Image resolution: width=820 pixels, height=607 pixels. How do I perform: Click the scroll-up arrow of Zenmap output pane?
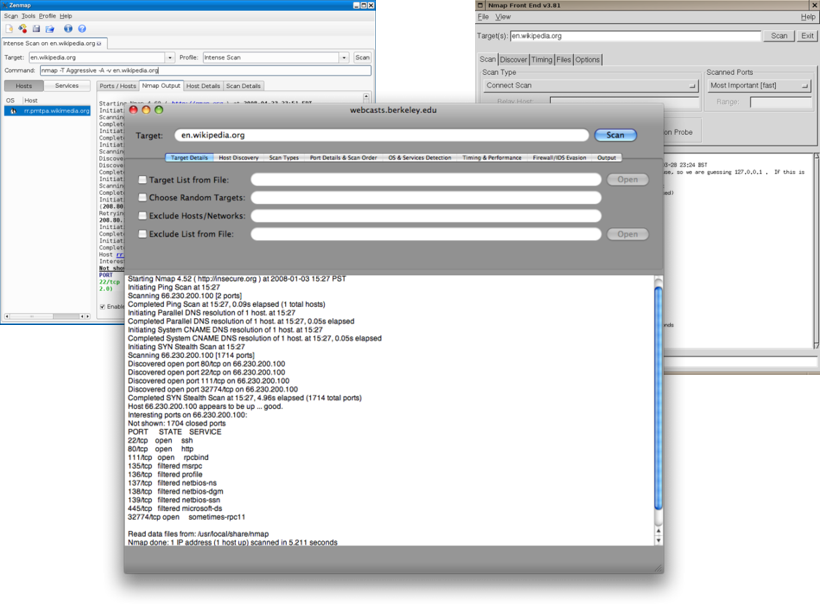(366, 97)
